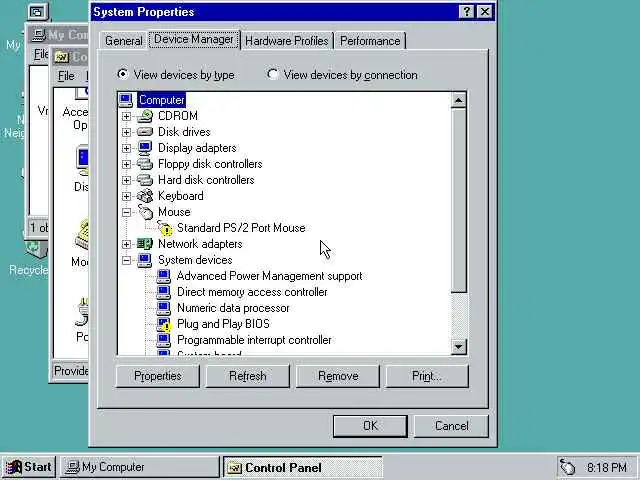640x480 pixels.
Task: Select 'Numeric data processor' text
Action: click(x=233, y=308)
